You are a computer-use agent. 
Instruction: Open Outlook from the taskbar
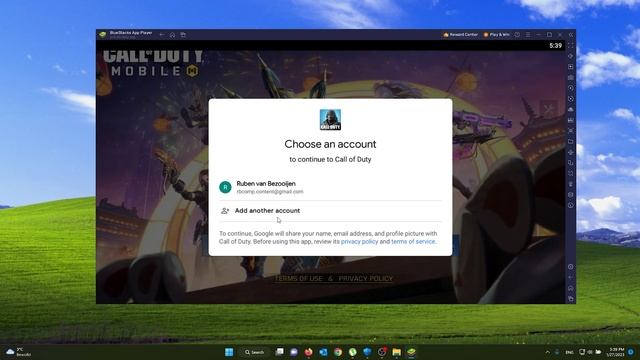tap(323, 352)
